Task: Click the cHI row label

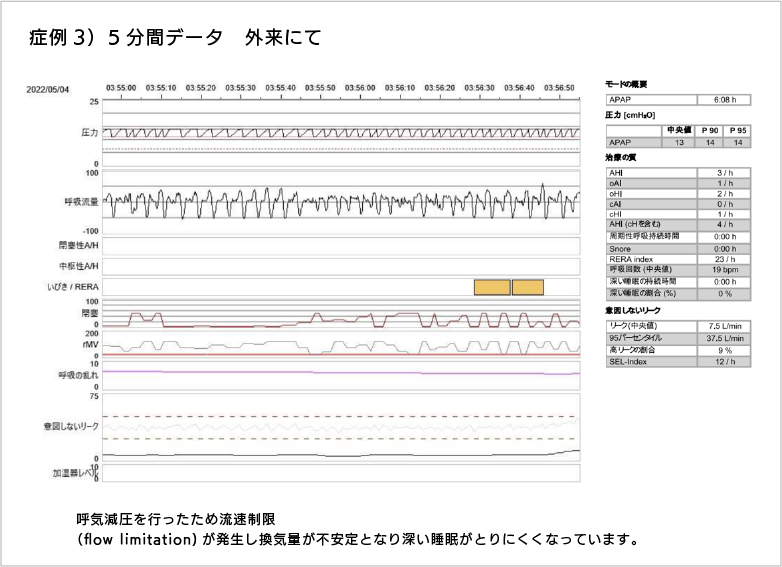Action: 615,214
